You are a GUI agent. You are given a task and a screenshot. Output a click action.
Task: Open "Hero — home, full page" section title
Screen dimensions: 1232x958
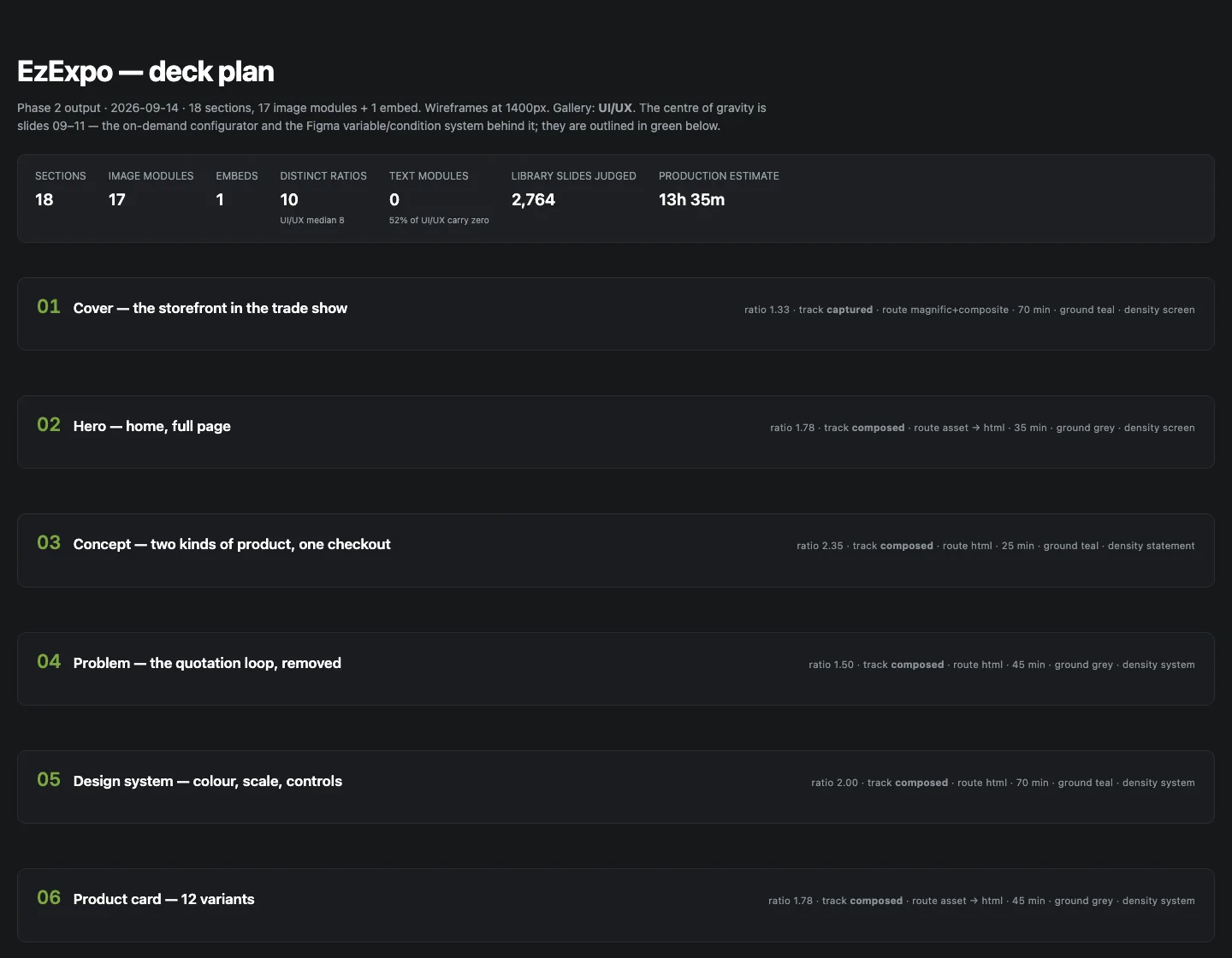click(x=152, y=426)
